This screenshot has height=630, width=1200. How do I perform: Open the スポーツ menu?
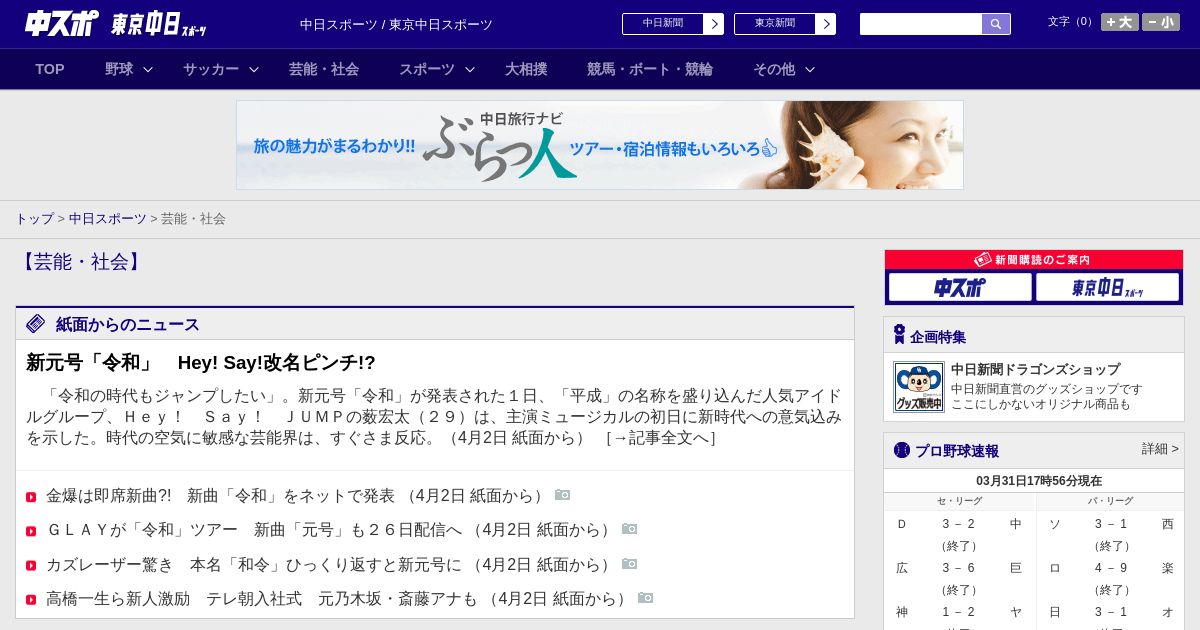(x=427, y=69)
